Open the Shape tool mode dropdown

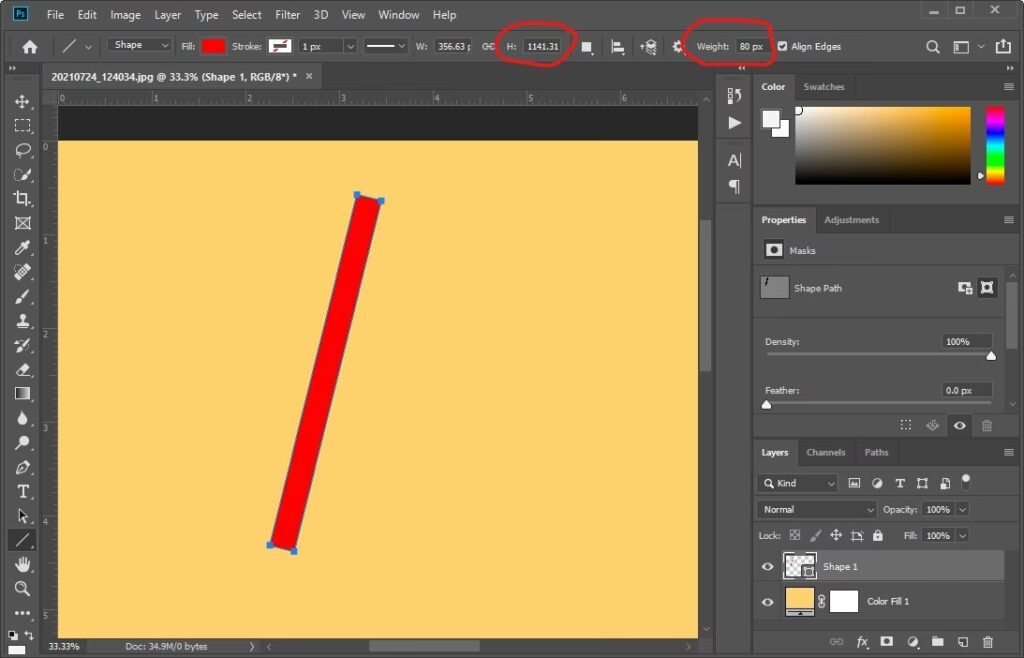coord(140,46)
